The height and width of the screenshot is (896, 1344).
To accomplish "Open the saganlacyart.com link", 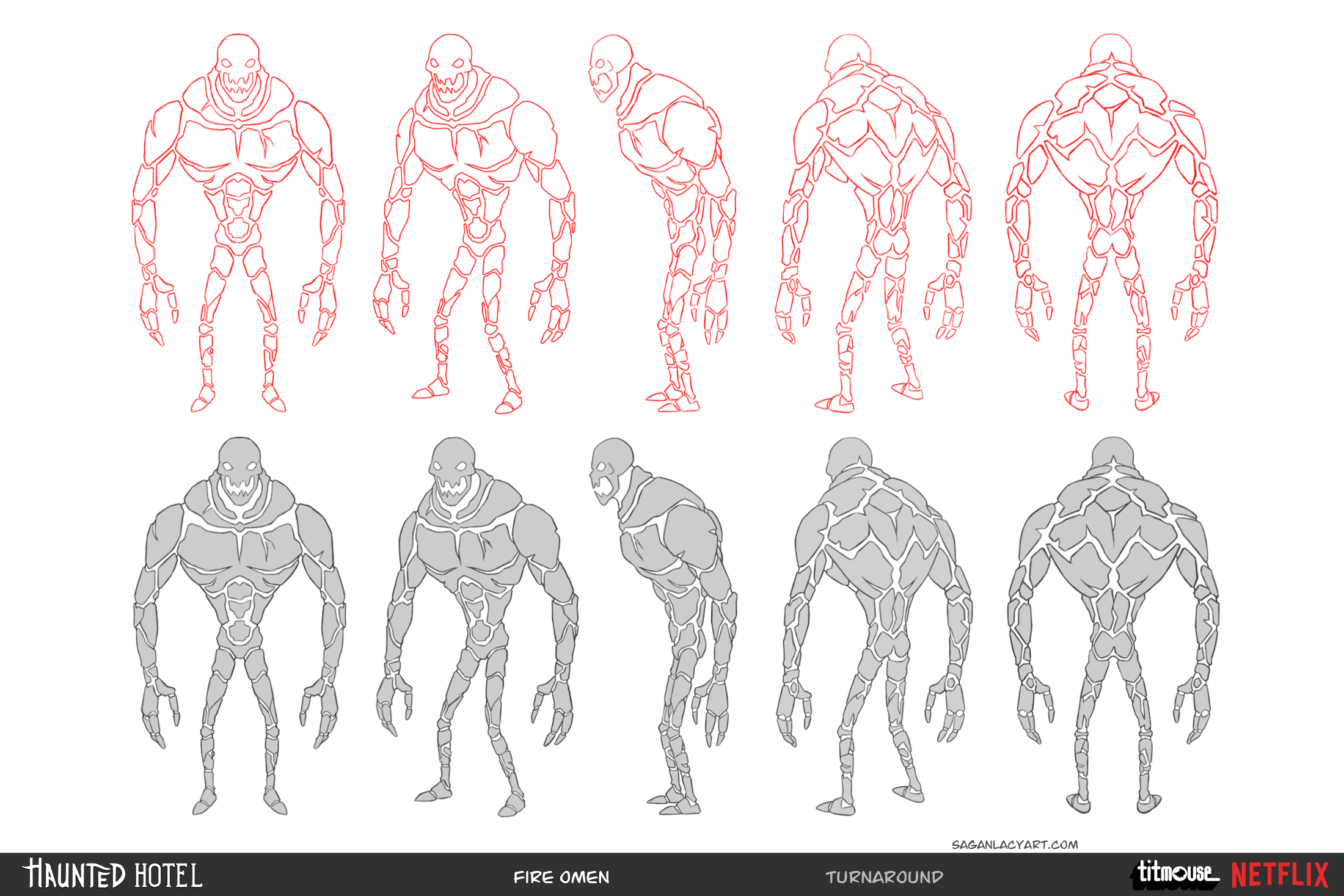I will point(1015,845).
